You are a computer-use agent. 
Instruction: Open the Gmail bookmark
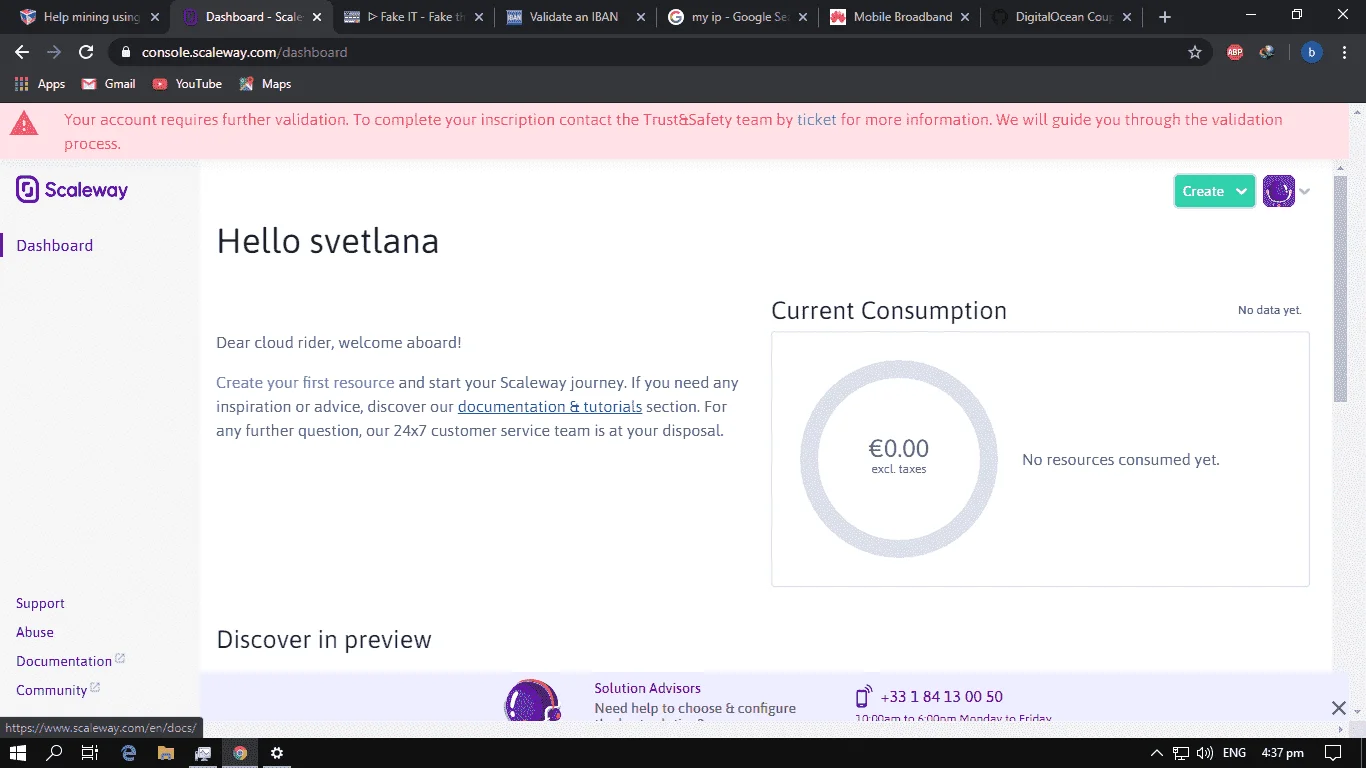tap(108, 84)
